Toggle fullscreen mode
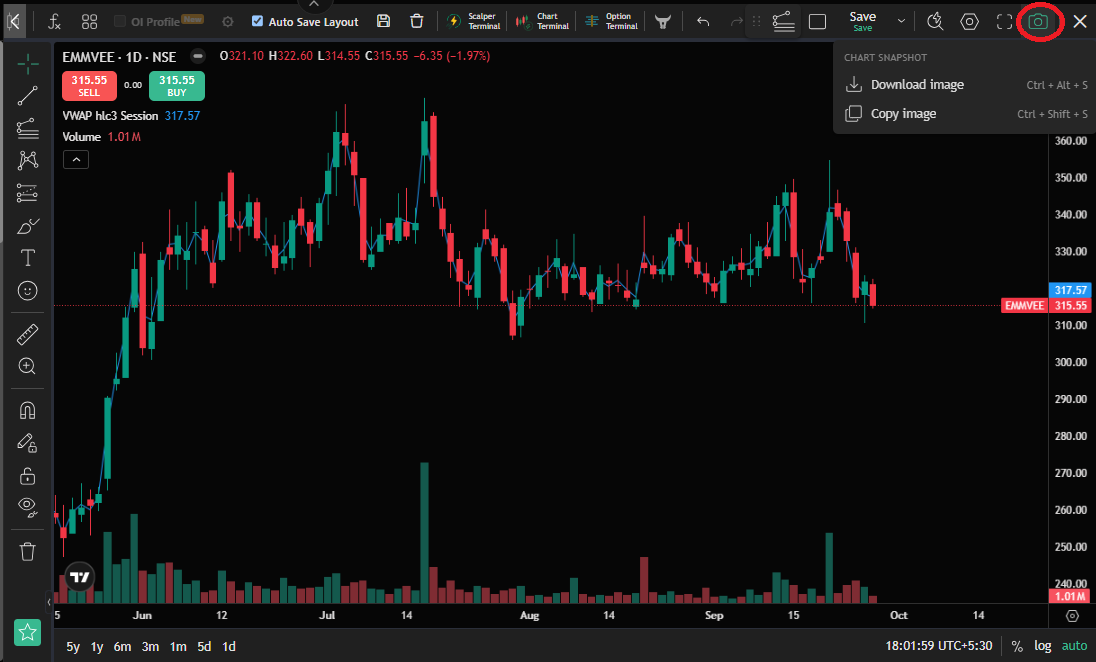The height and width of the screenshot is (662, 1096). coord(1004,22)
